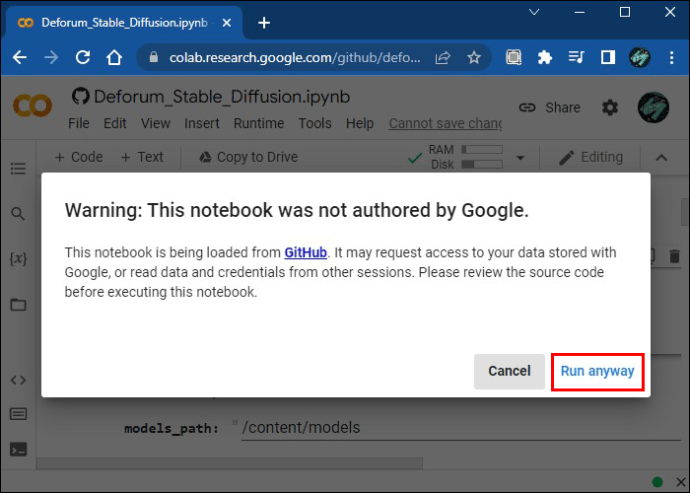
Task: Open the View menu
Action: 155,123
